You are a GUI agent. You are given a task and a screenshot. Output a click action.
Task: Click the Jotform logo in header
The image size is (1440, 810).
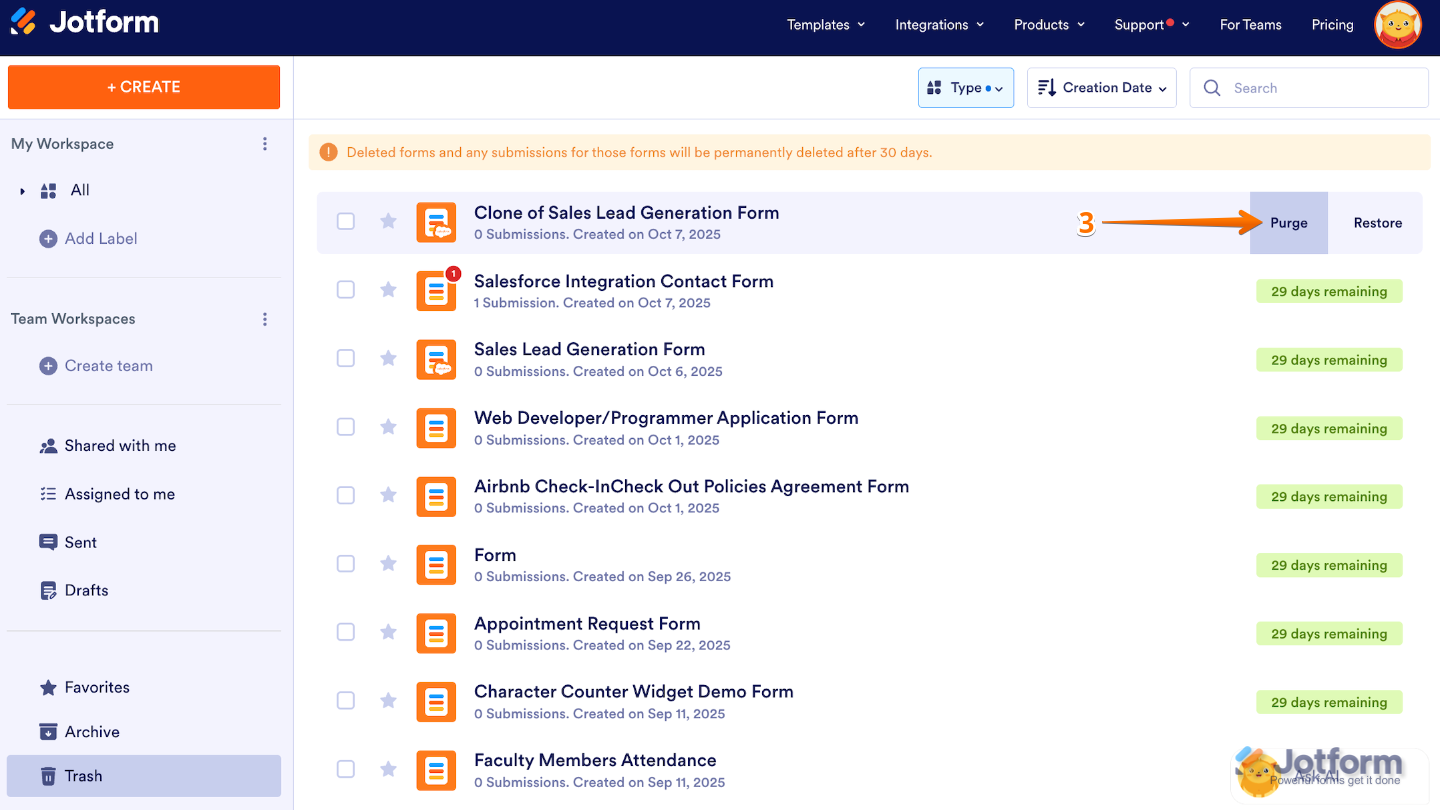coord(85,23)
